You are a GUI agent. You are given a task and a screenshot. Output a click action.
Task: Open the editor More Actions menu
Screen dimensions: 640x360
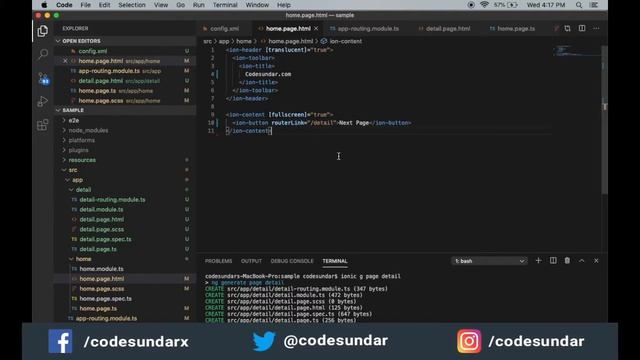[596, 28]
